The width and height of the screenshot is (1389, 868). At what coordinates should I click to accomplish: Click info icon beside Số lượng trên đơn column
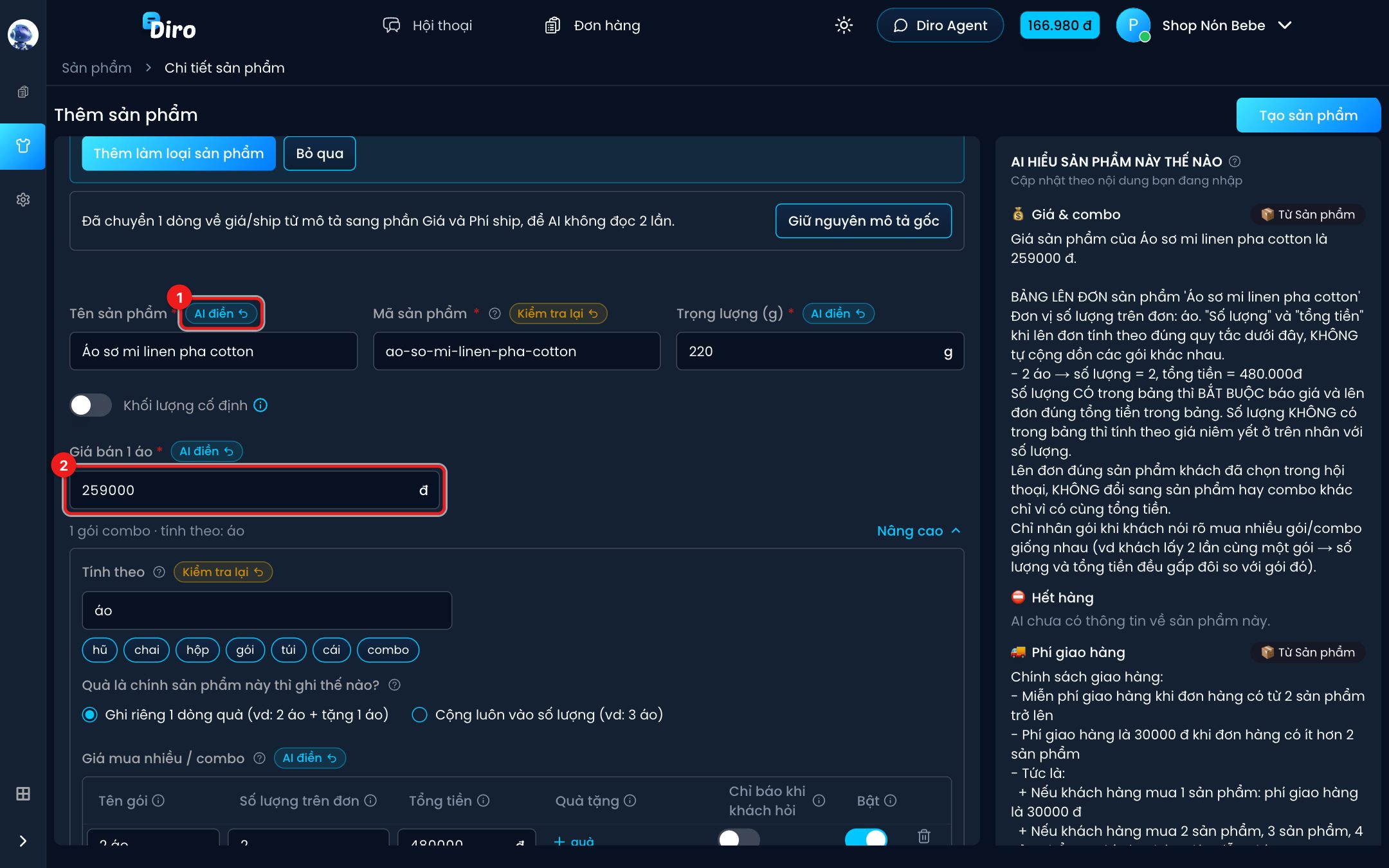(x=370, y=800)
